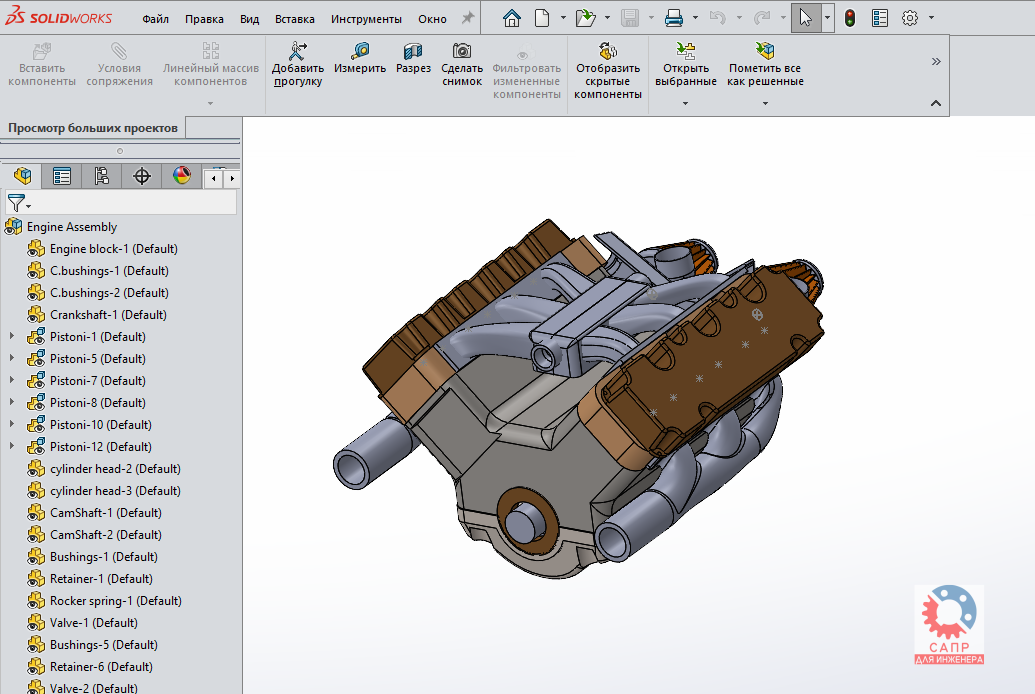
Task: Open the Вставка menu
Action: point(294,19)
